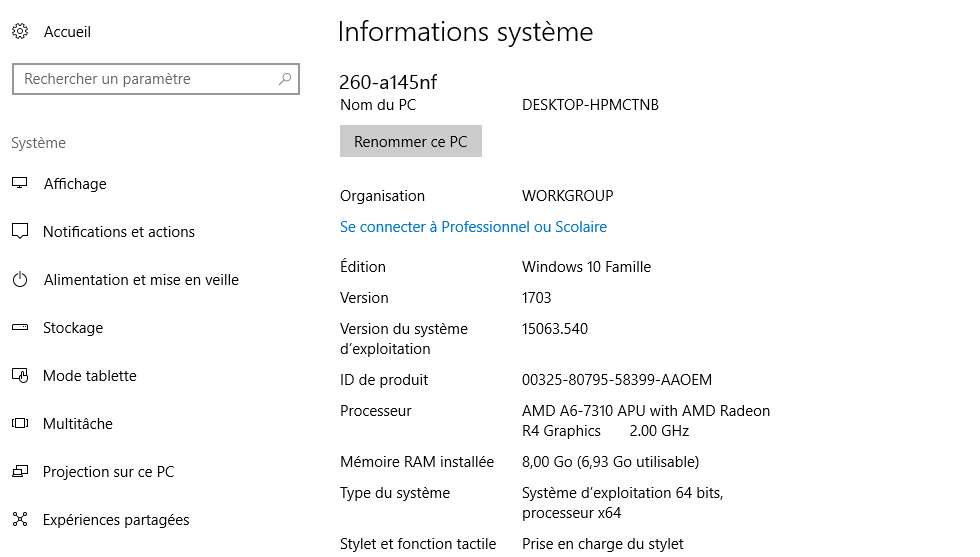This screenshot has height=557, width=980.
Task: Click the magnifier icon in the search box
Action: (285, 79)
